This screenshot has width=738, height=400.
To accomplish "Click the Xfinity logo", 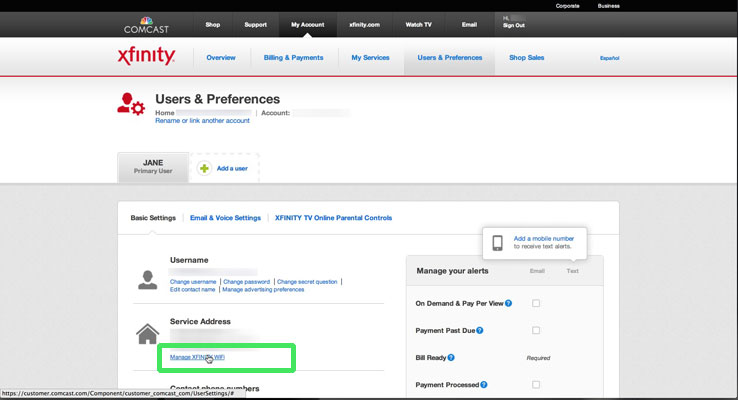I will click(x=146, y=57).
